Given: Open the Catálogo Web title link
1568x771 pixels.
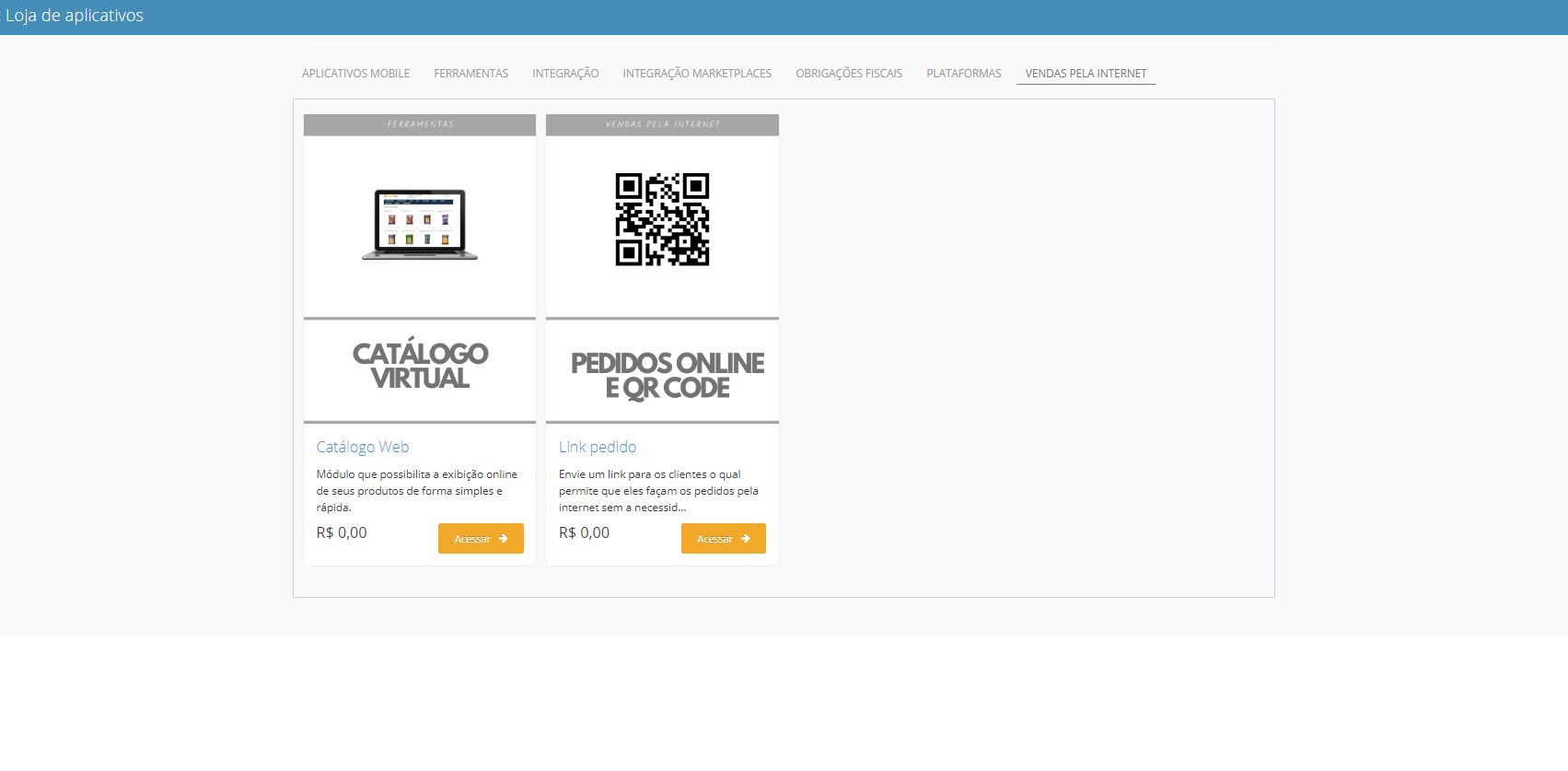Looking at the screenshot, I should [x=363, y=447].
